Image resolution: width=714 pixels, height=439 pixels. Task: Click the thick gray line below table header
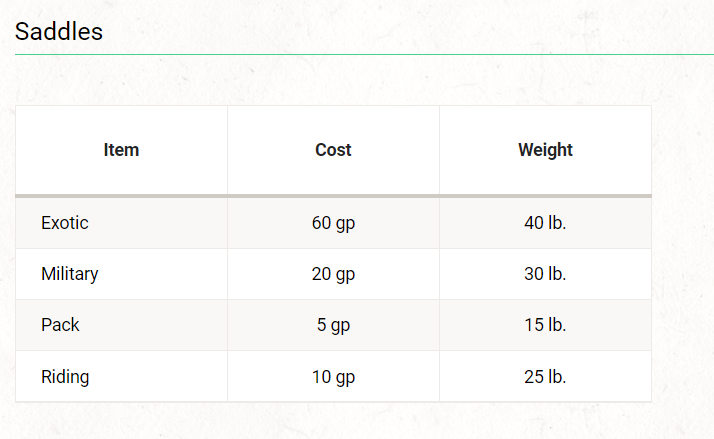pos(333,196)
